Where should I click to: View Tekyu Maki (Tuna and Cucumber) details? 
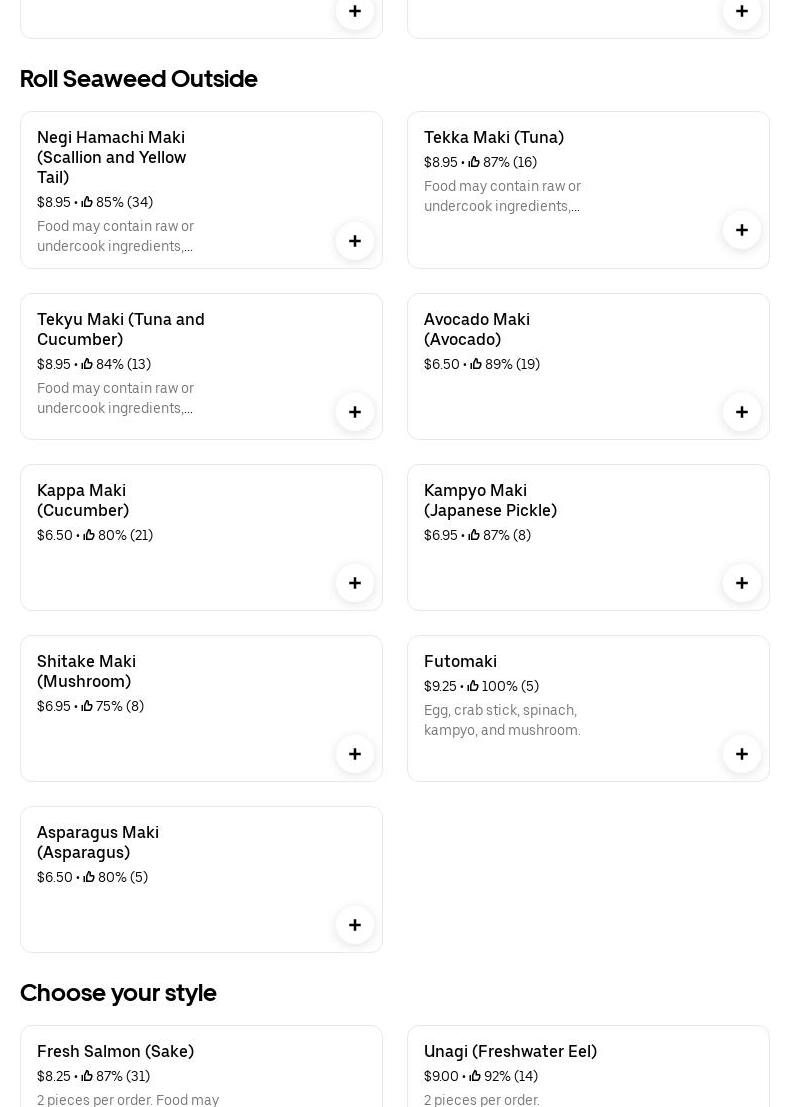point(120,329)
